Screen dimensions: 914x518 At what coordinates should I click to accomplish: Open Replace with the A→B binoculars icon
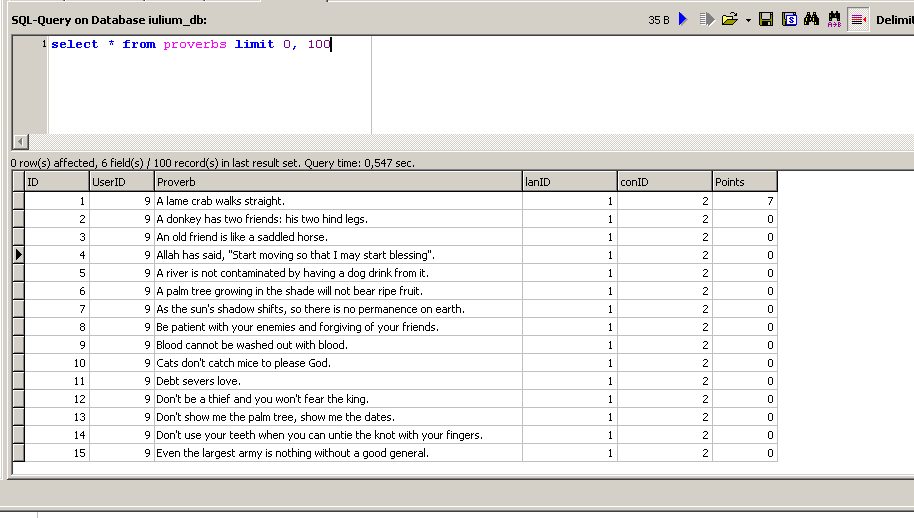(x=834, y=19)
